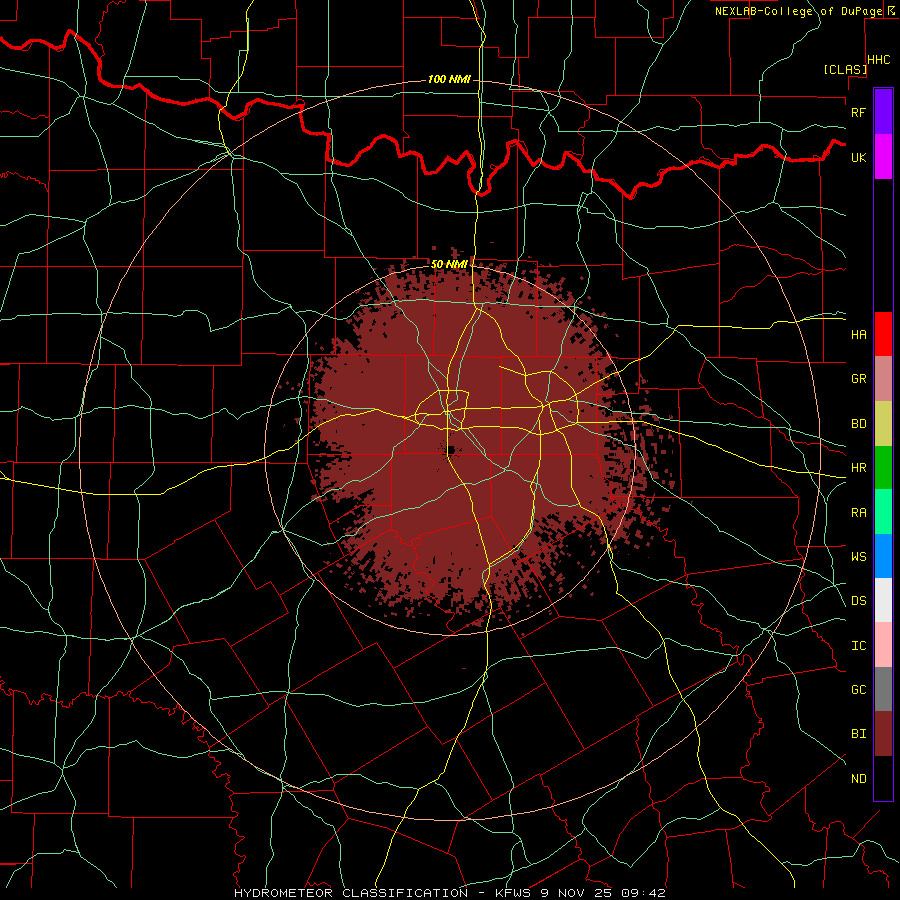Image resolution: width=900 pixels, height=900 pixels.
Task: Click the BD legend label
Action: pos(858,424)
